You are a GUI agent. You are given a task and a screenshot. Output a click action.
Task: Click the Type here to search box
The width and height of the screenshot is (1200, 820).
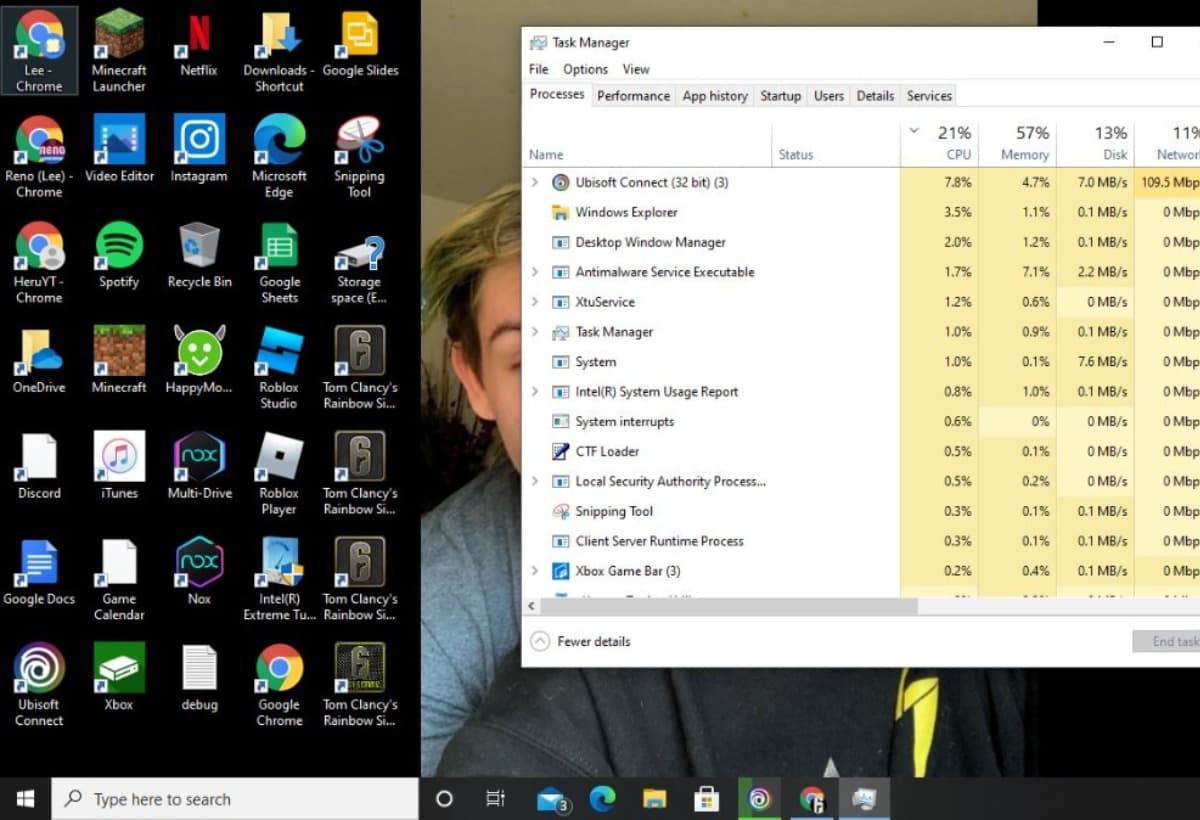235,799
